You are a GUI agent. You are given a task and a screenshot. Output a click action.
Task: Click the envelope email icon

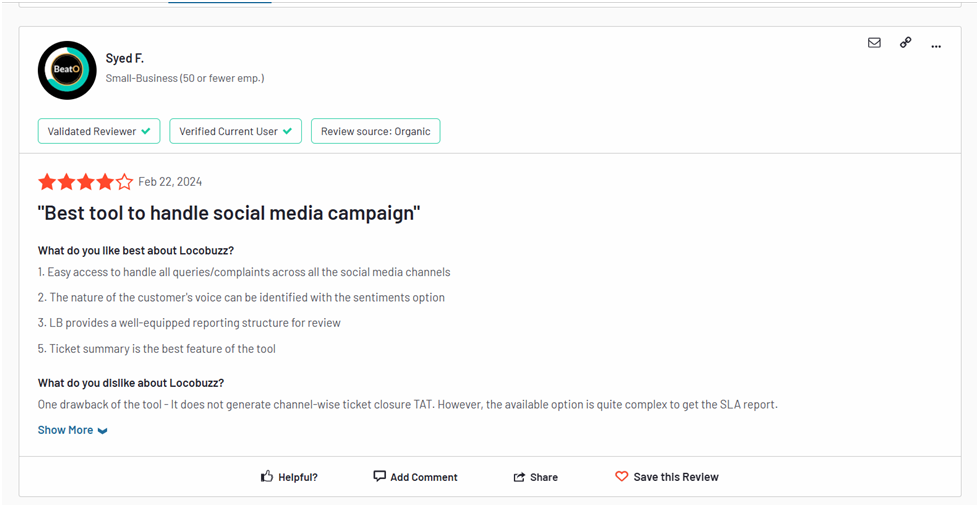coord(874,42)
